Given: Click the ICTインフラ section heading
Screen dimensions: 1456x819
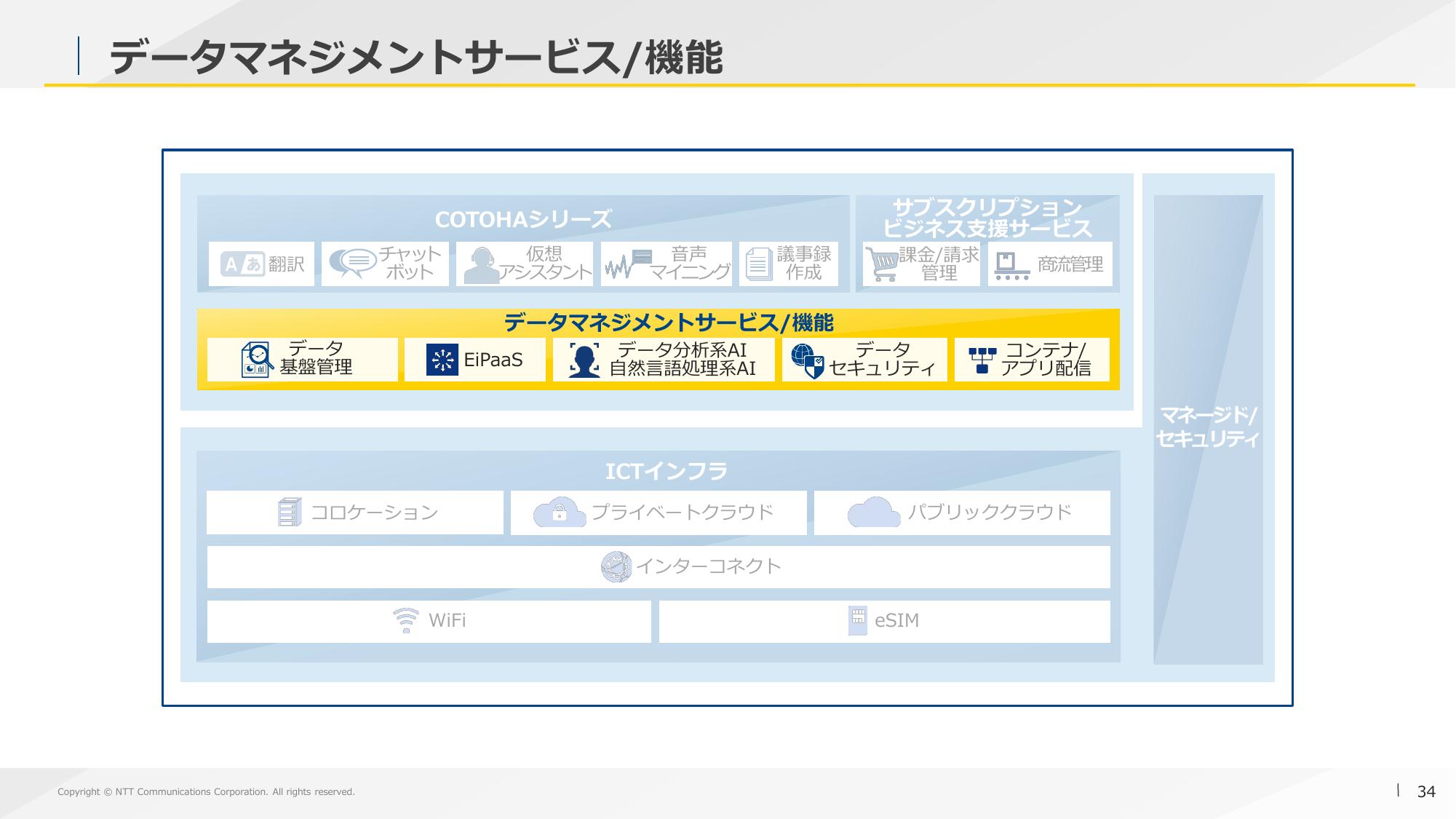Looking at the screenshot, I should pos(666,472).
